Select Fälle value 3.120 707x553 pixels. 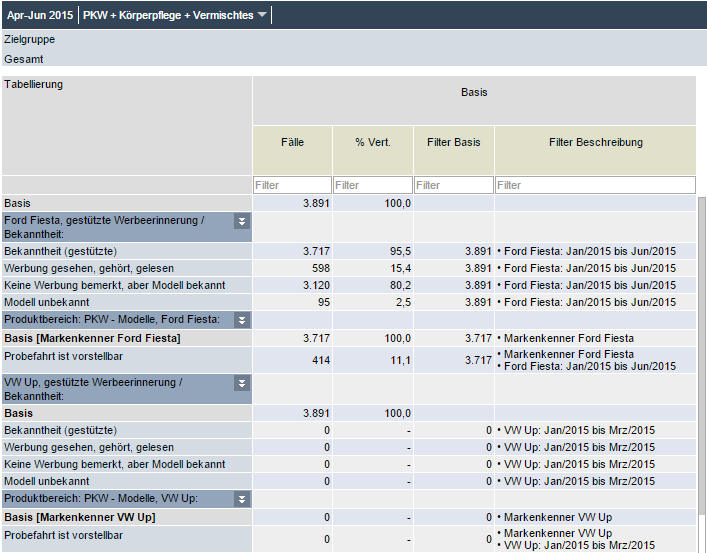click(x=316, y=286)
